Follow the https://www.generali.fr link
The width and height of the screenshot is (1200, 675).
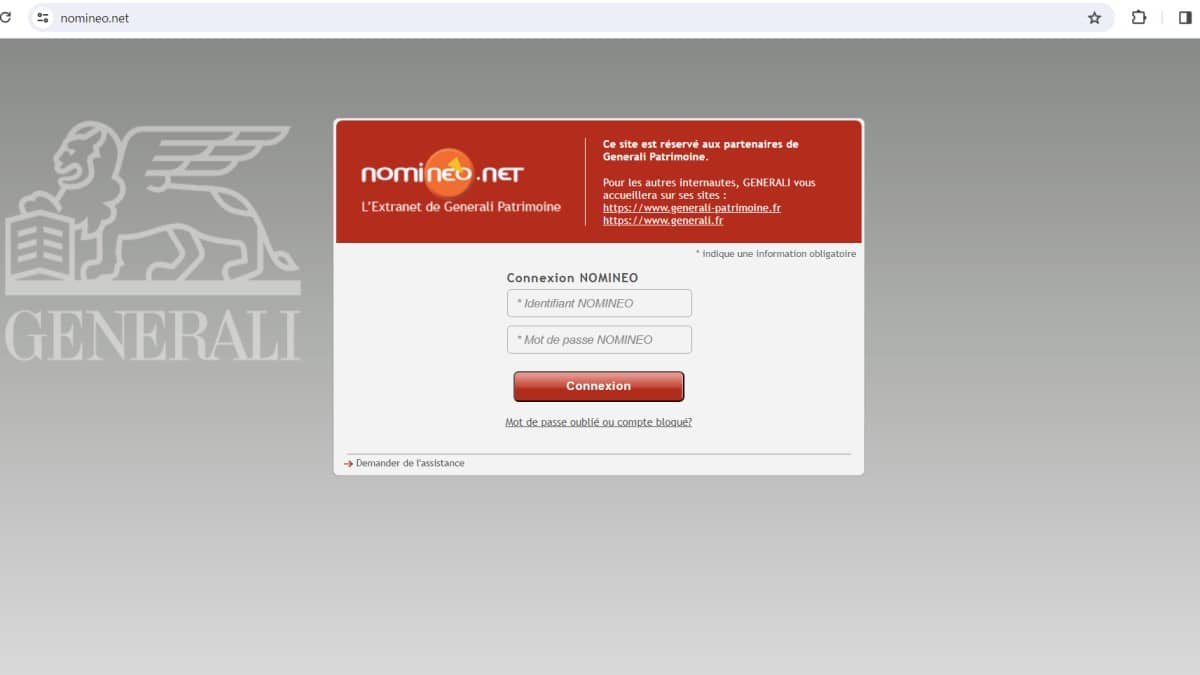662,220
